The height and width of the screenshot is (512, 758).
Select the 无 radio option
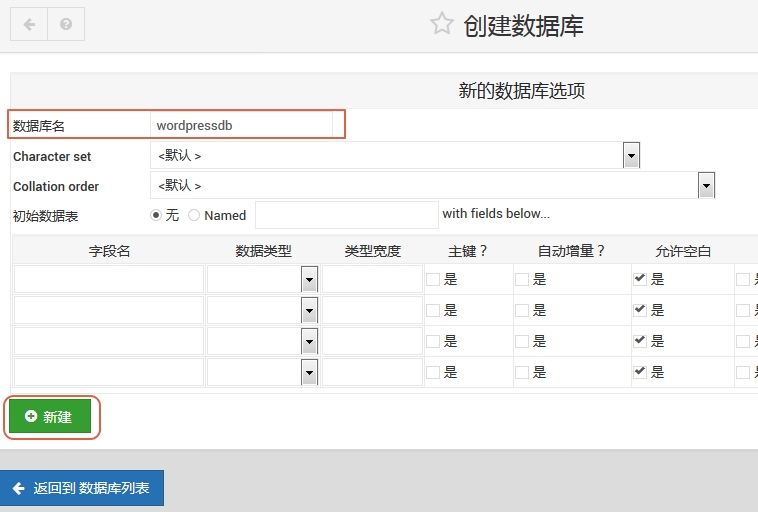click(156, 215)
